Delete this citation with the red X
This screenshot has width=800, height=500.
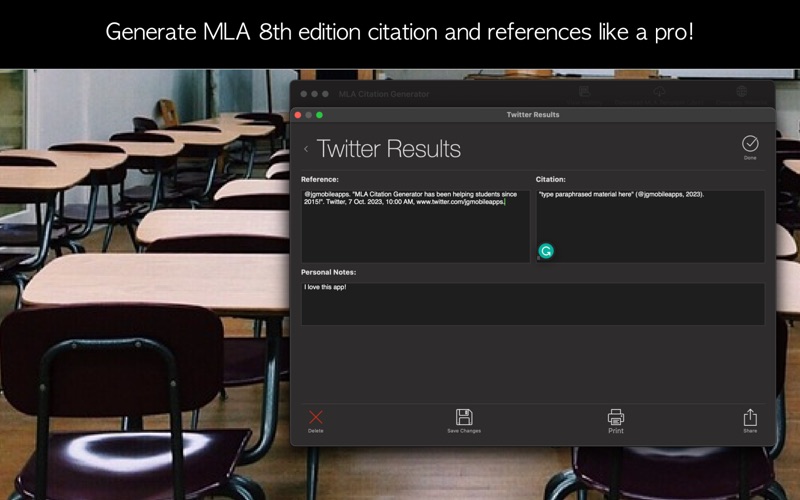coord(316,417)
